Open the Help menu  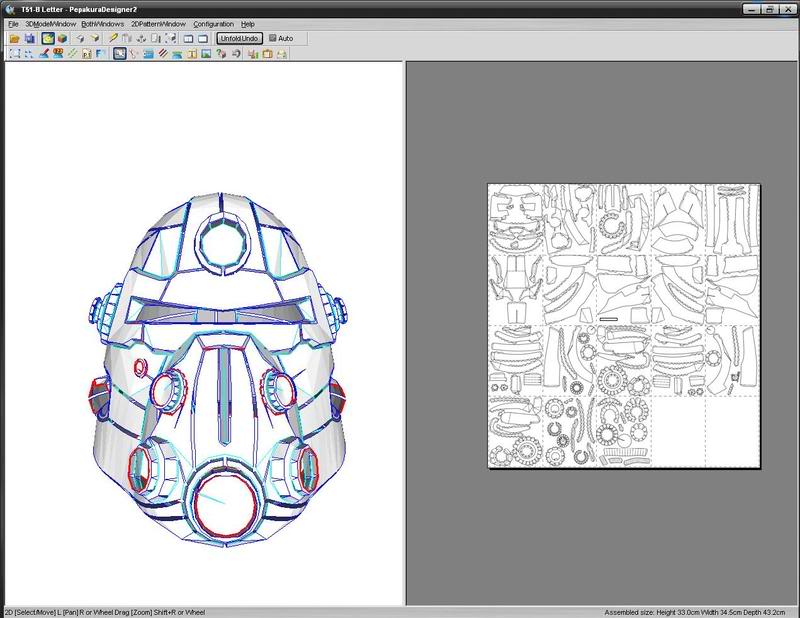(247, 24)
